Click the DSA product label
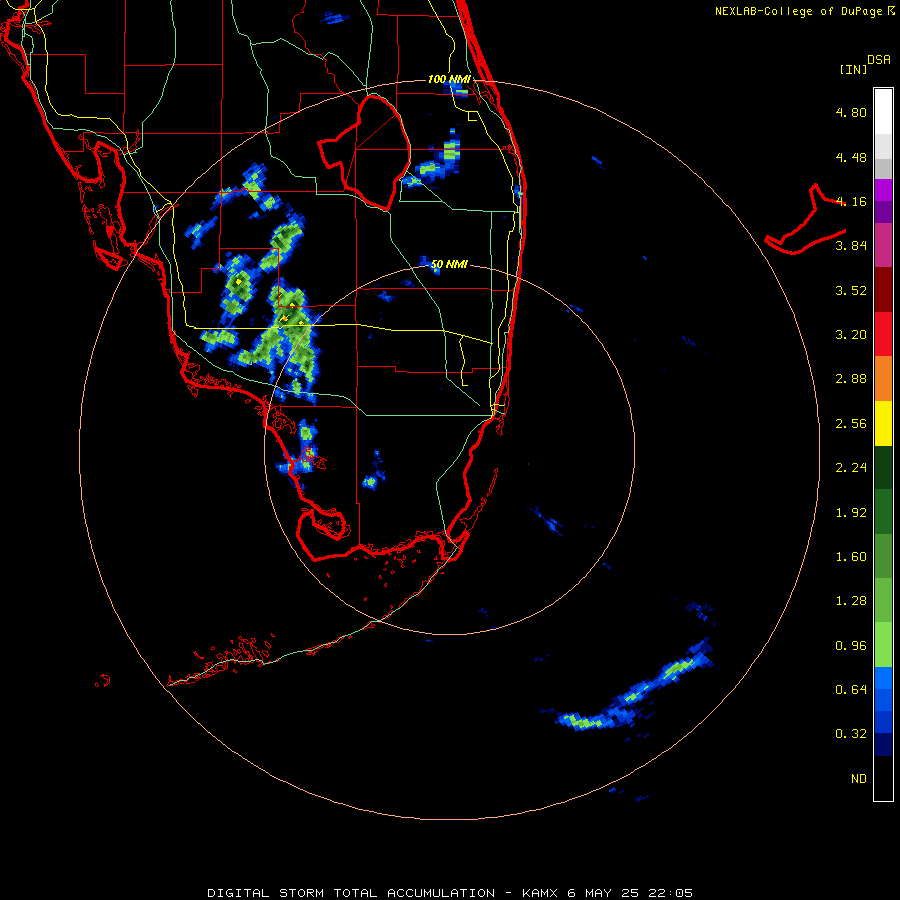Screen dimensions: 900x900 (x=879, y=60)
